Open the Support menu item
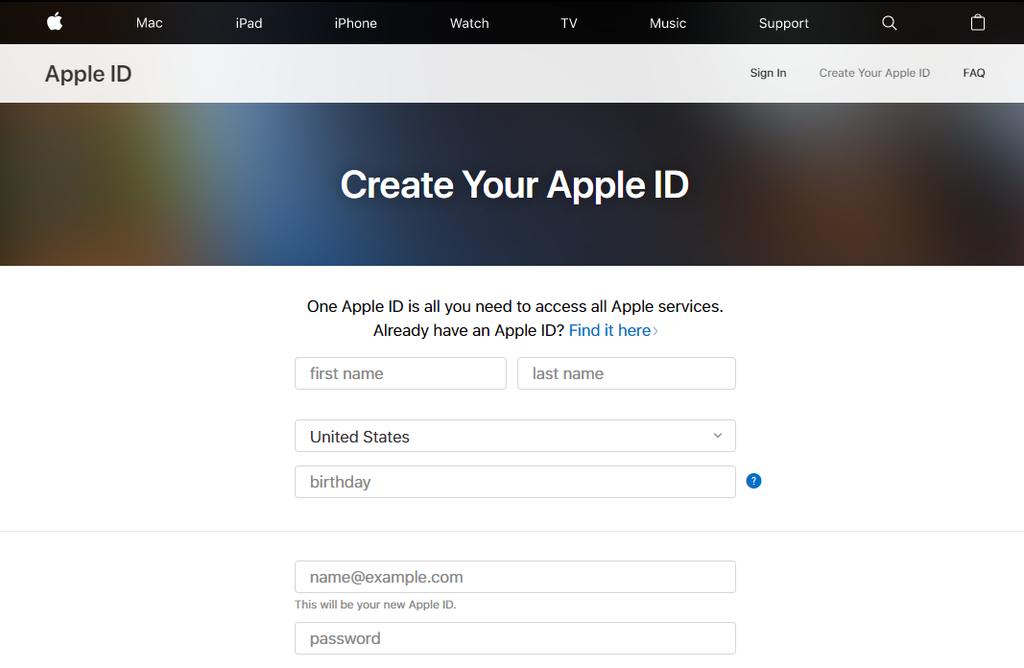The height and width of the screenshot is (668, 1024). point(784,24)
